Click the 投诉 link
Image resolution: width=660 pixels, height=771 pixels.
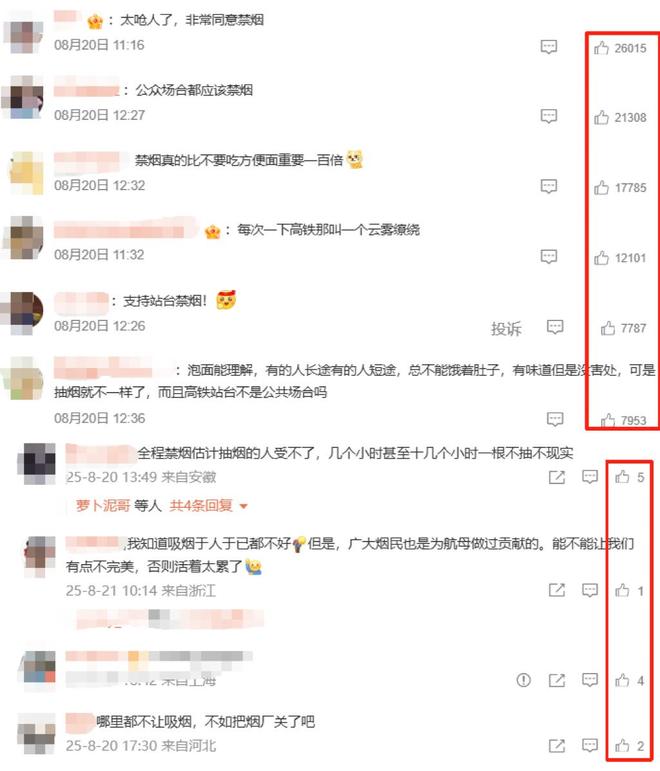pos(506,328)
